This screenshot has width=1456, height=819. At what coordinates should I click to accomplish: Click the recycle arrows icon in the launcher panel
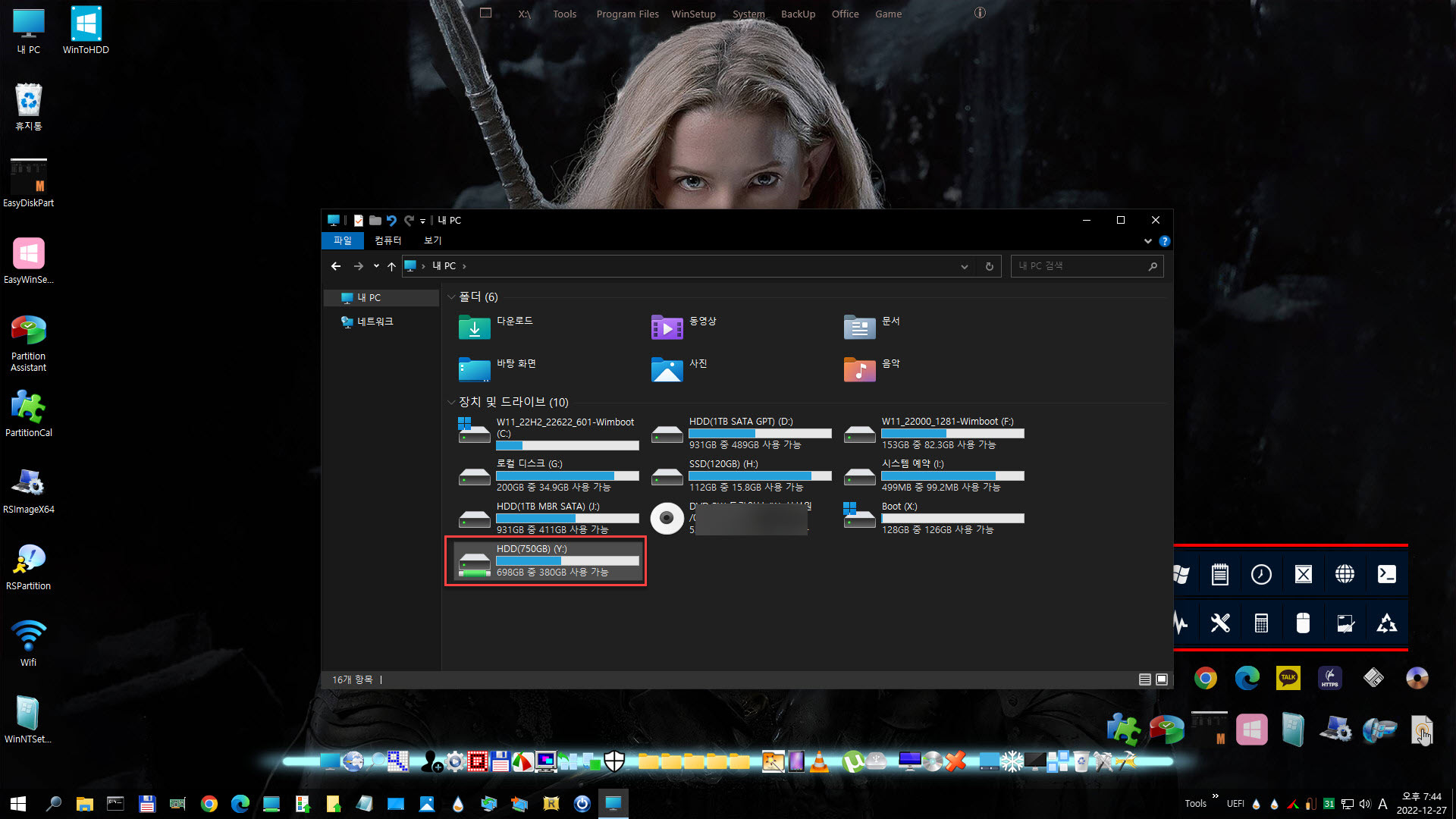(x=1386, y=623)
